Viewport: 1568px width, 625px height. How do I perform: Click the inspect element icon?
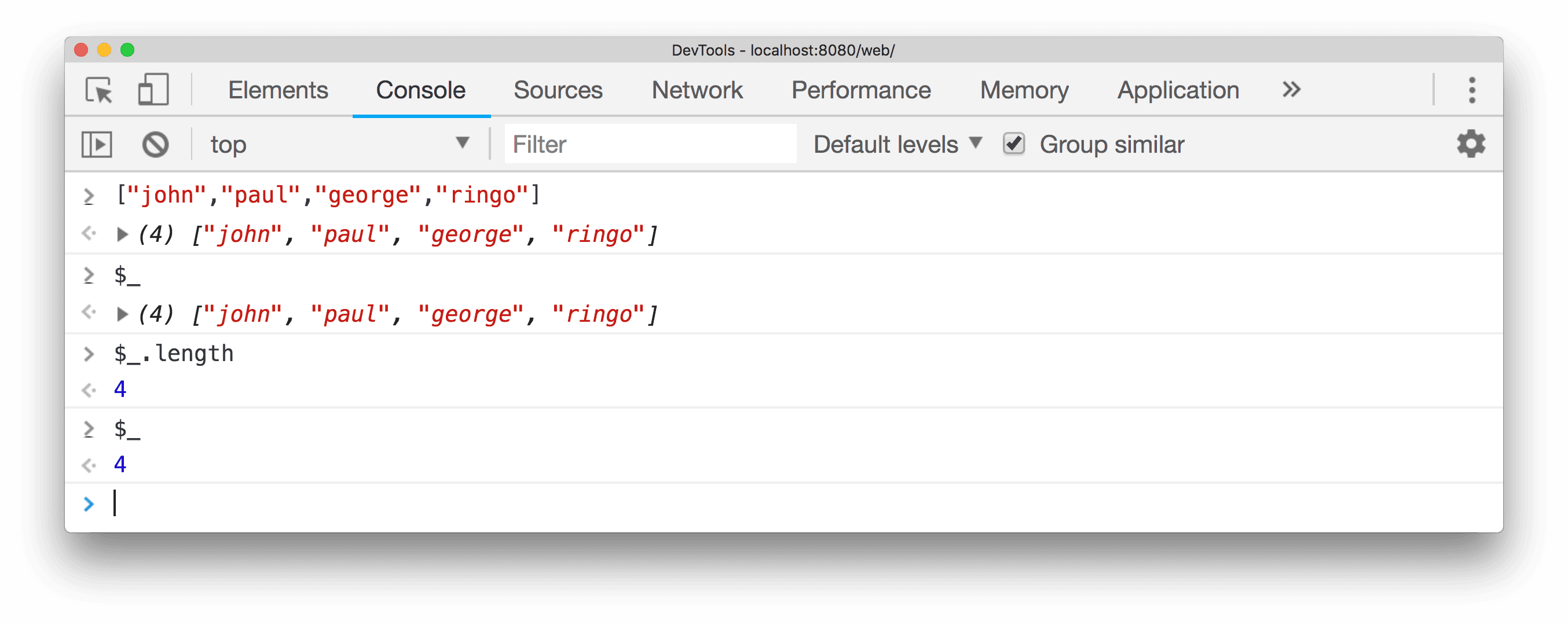[x=101, y=90]
